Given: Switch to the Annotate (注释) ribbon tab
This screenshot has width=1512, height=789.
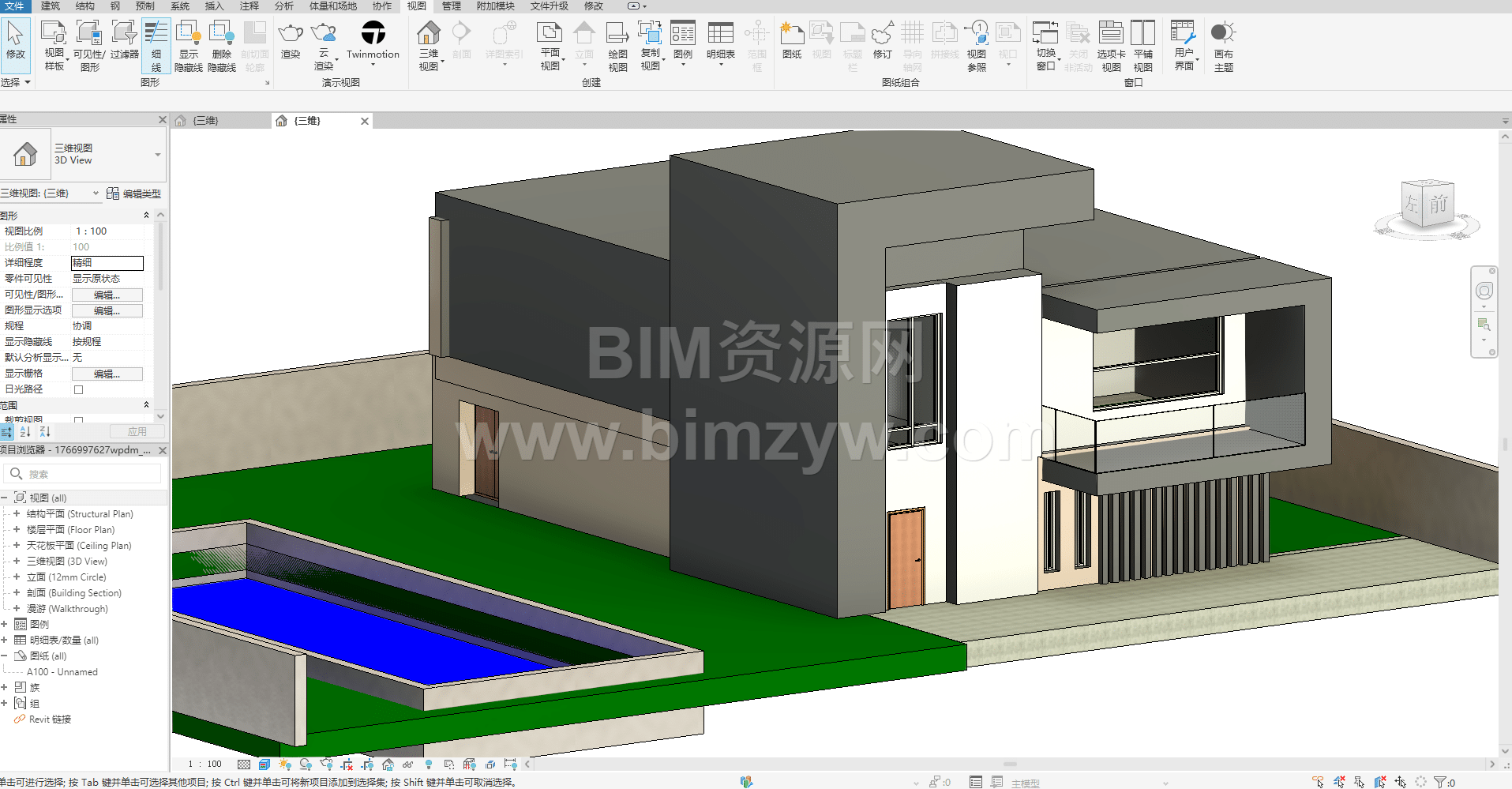Looking at the screenshot, I should tap(249, 6).
